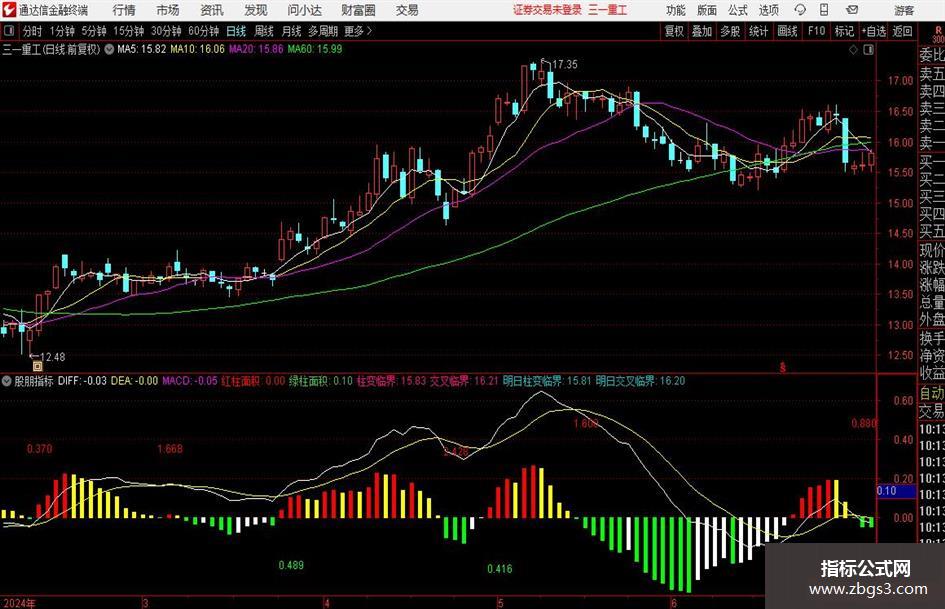Select the 日线 daily chart tab
This screenshot has height=609, width=945.
pyautogui.click(x=236, y=31)
